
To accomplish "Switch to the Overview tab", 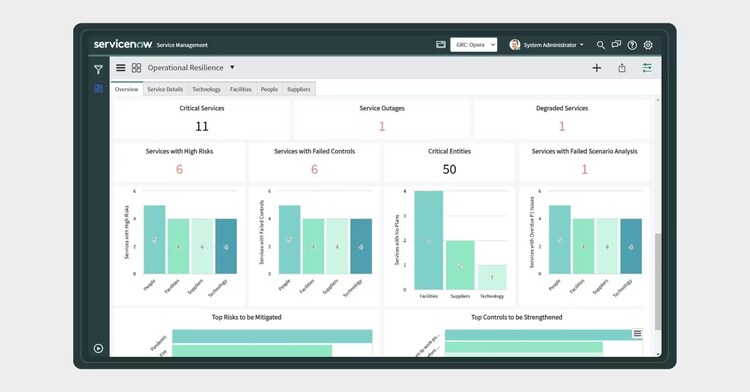I will click(127, 89).
